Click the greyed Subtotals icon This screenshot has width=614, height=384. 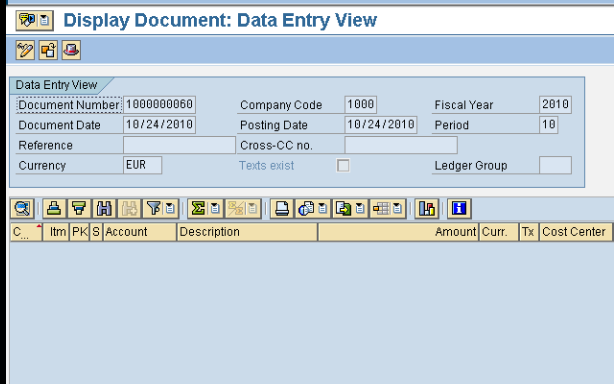[236, 208]
